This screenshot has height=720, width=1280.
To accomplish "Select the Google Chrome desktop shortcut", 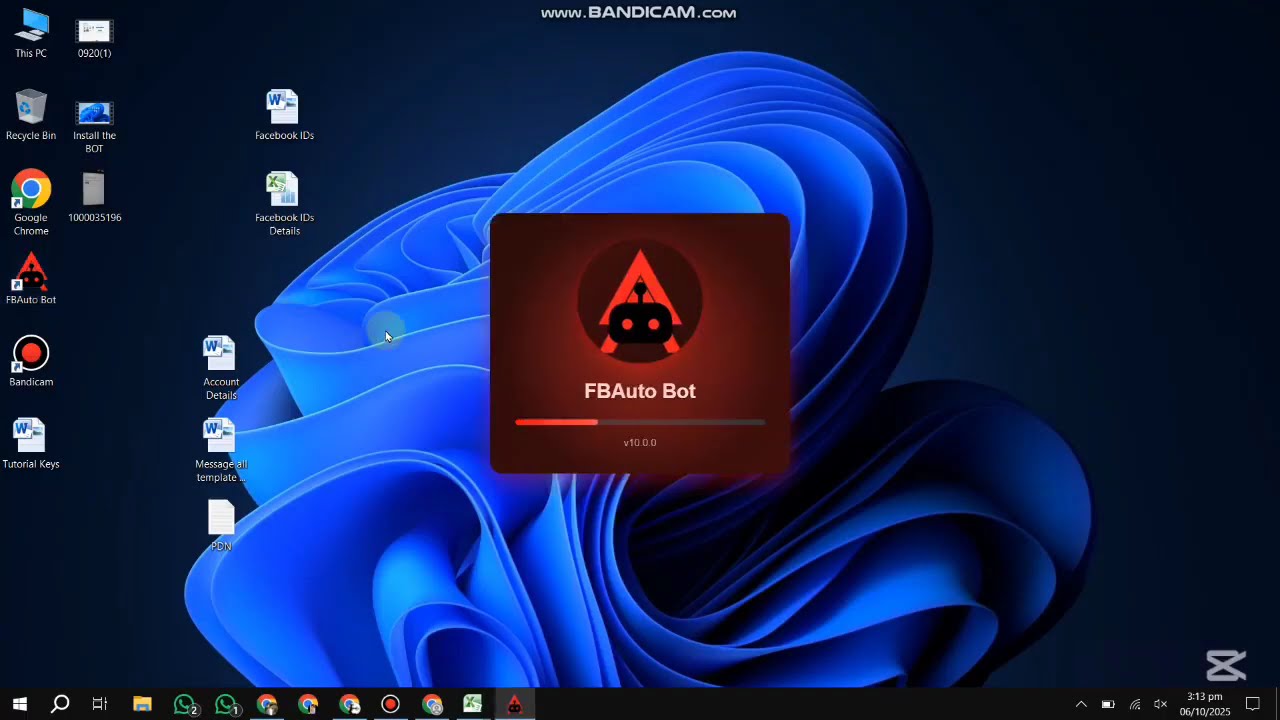I will [31, 203].
